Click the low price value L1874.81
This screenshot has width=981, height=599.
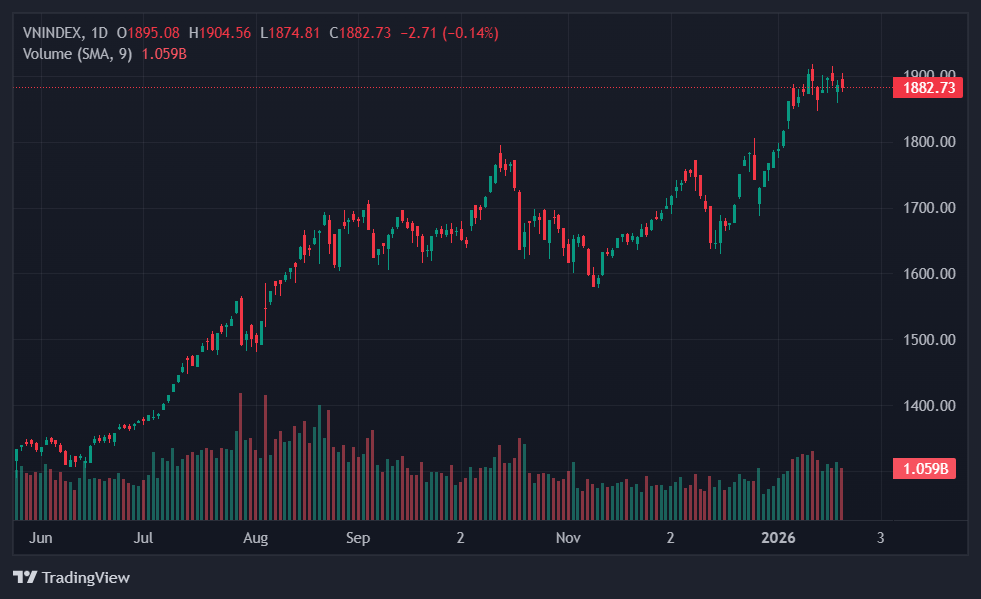coord(290,33)
